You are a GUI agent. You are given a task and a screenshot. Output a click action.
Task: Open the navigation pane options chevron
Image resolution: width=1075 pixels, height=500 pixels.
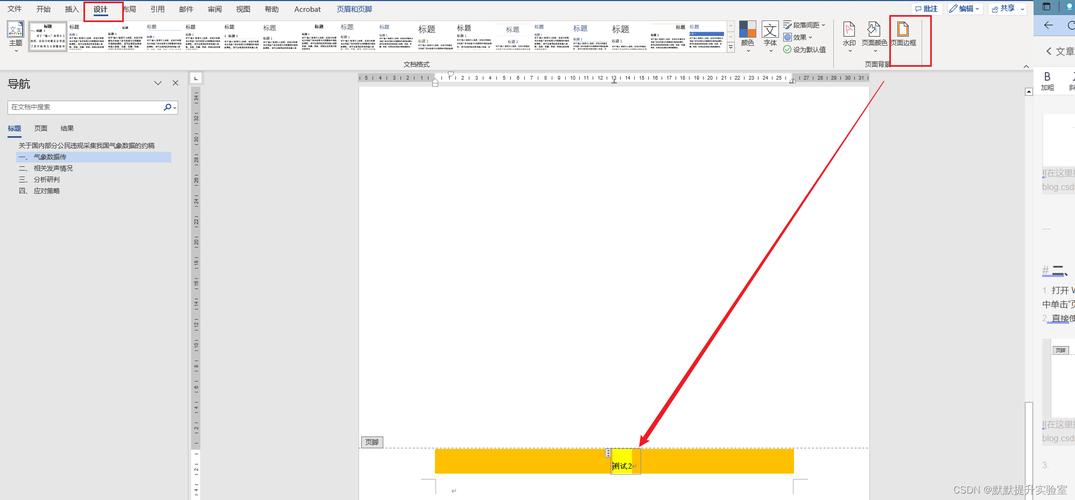(158, 83)
